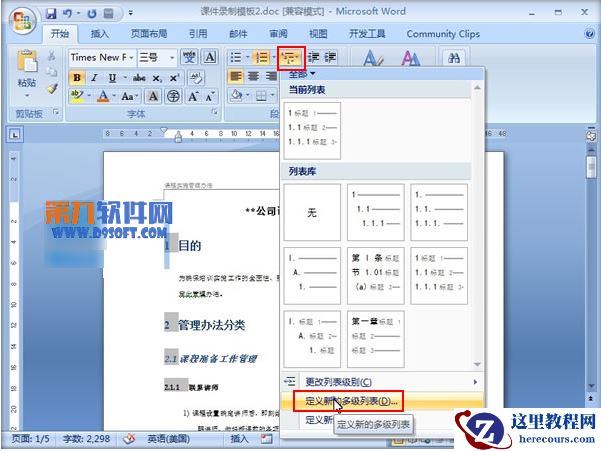Open the shading paint bucket dropdown

[x=247, y=95]
